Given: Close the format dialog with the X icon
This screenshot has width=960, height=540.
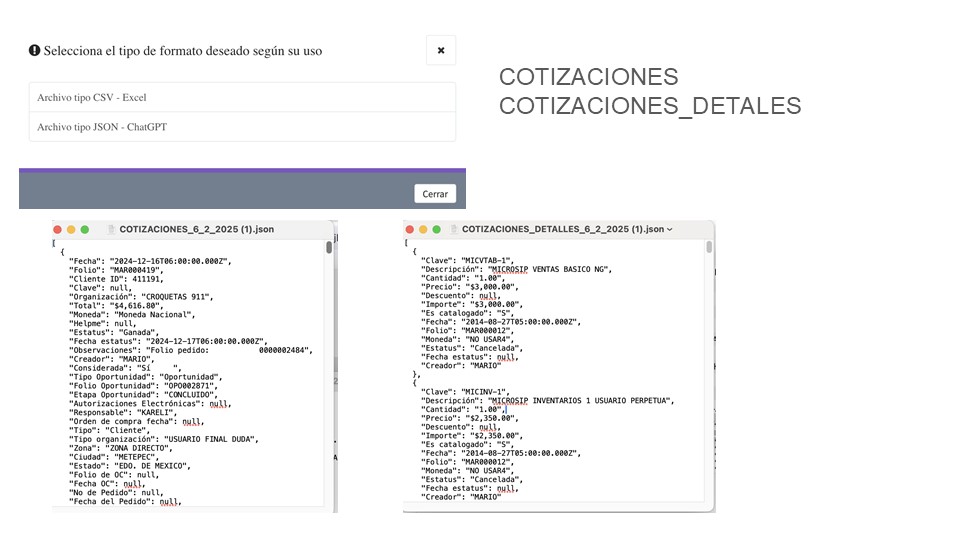Looking at the screenshot, I should click(440, 50).
